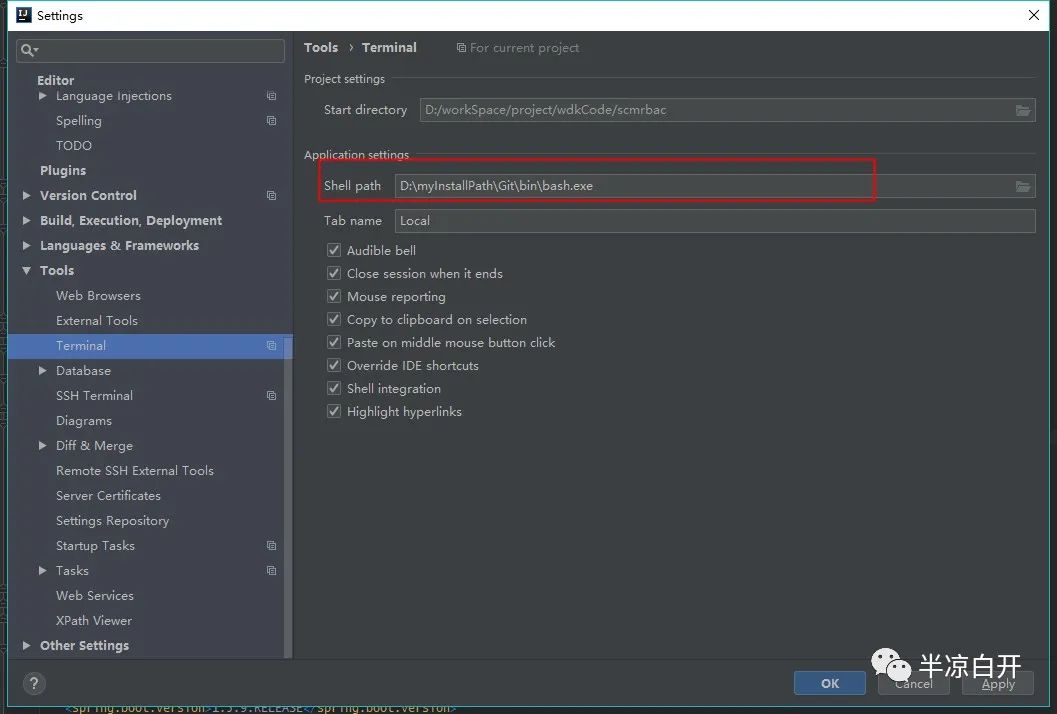Open Startup Tasks settings
Image resolution: width=1057 pixels, height=714 pixels.
click(x=95, y=545)
